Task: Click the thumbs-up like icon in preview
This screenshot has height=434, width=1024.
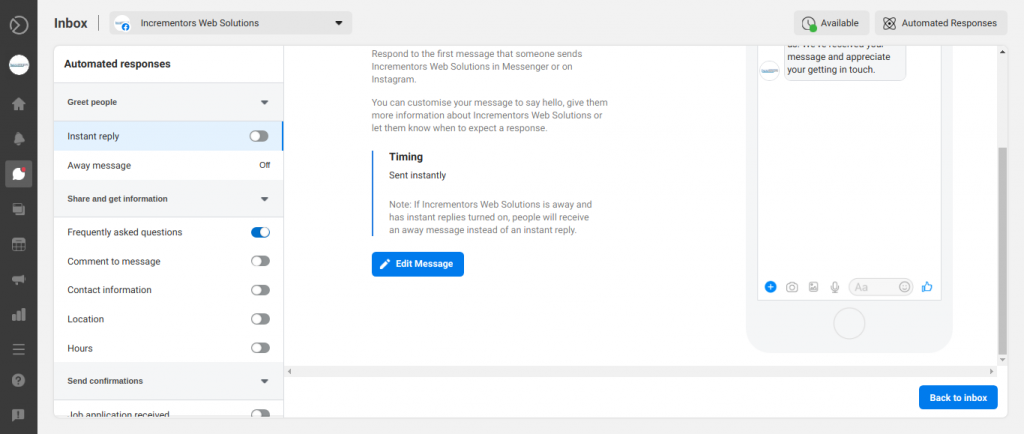Action: (x=927, y=287)
